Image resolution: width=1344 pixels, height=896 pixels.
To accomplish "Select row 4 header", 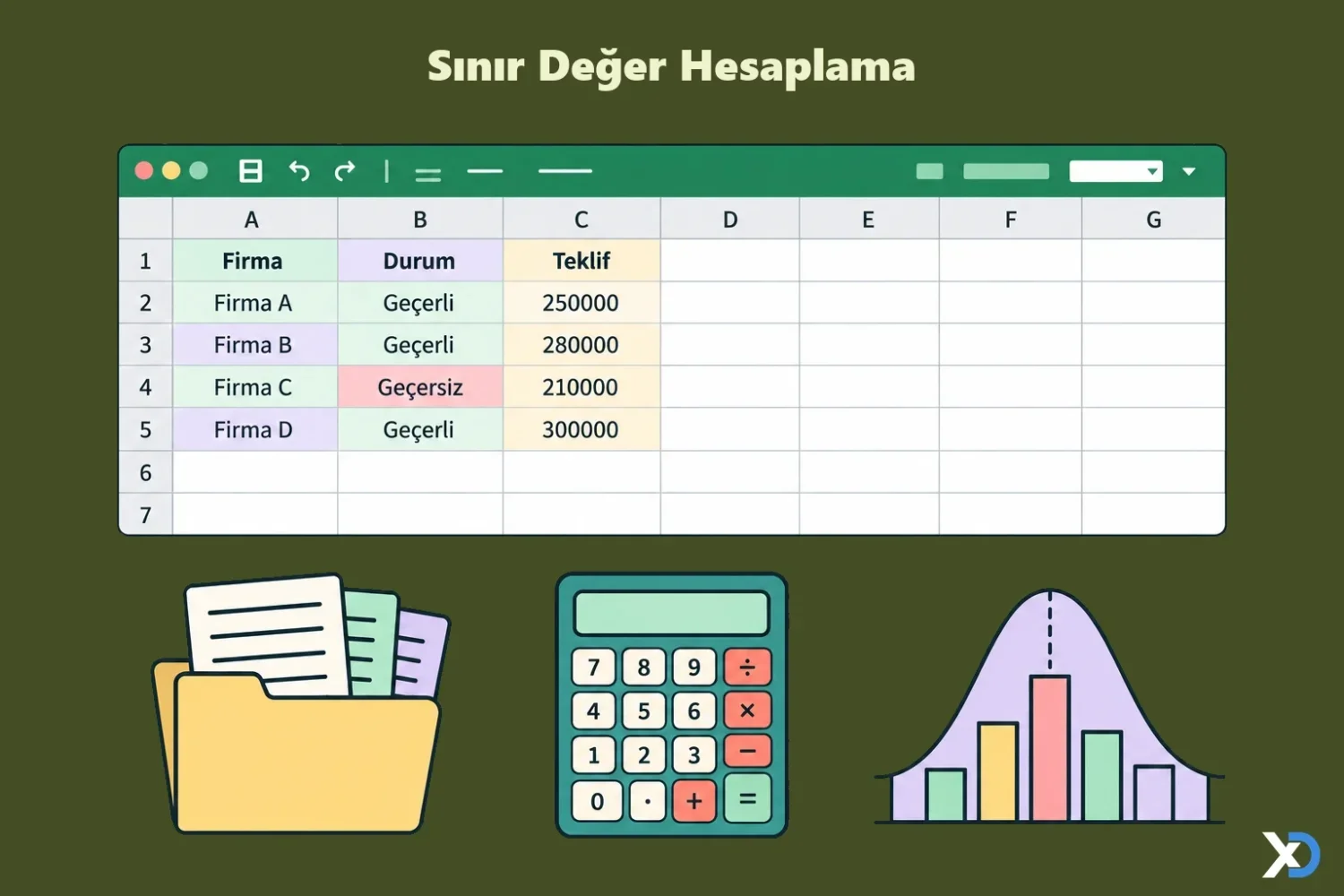I will click(x=145, y=387).
